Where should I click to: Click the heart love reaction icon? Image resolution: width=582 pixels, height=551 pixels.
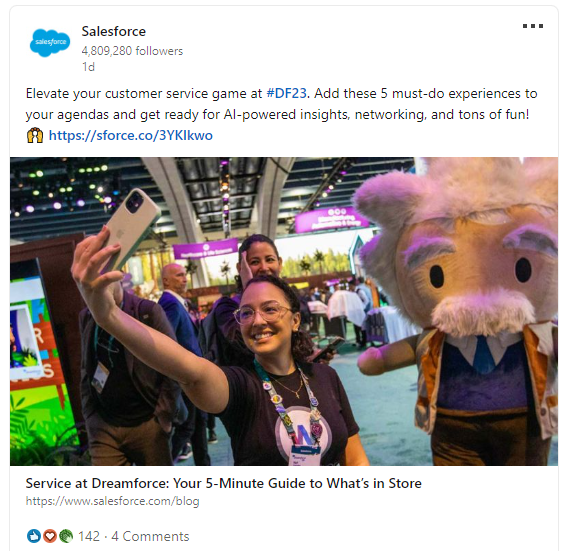point(50,536)
